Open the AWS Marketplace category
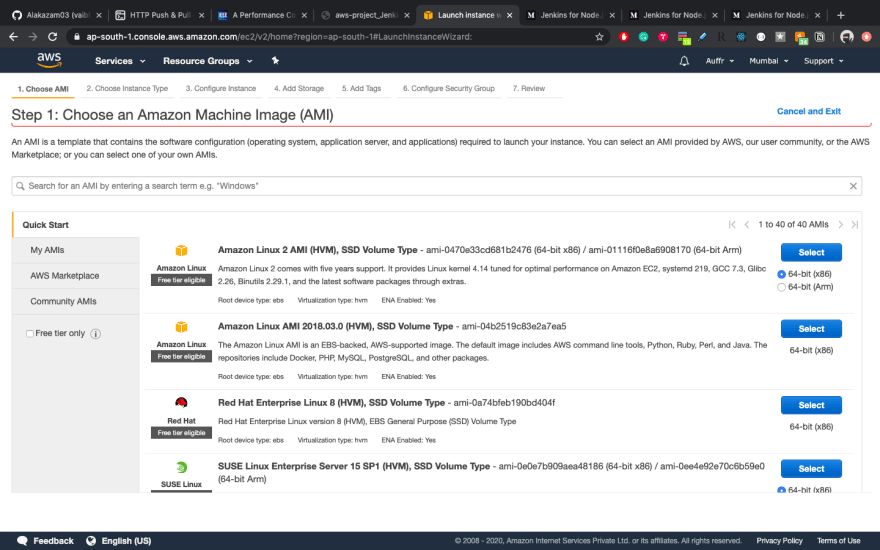This screenshot has width=880, height=550. (76, 276)
